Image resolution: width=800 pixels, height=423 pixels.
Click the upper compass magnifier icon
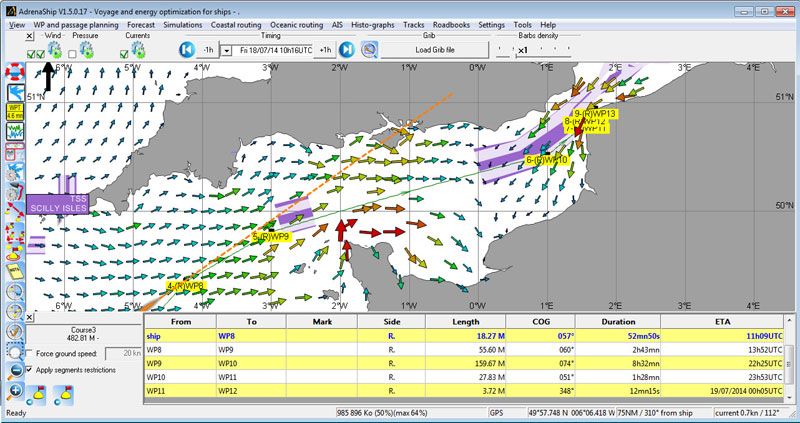coord(15,291)
